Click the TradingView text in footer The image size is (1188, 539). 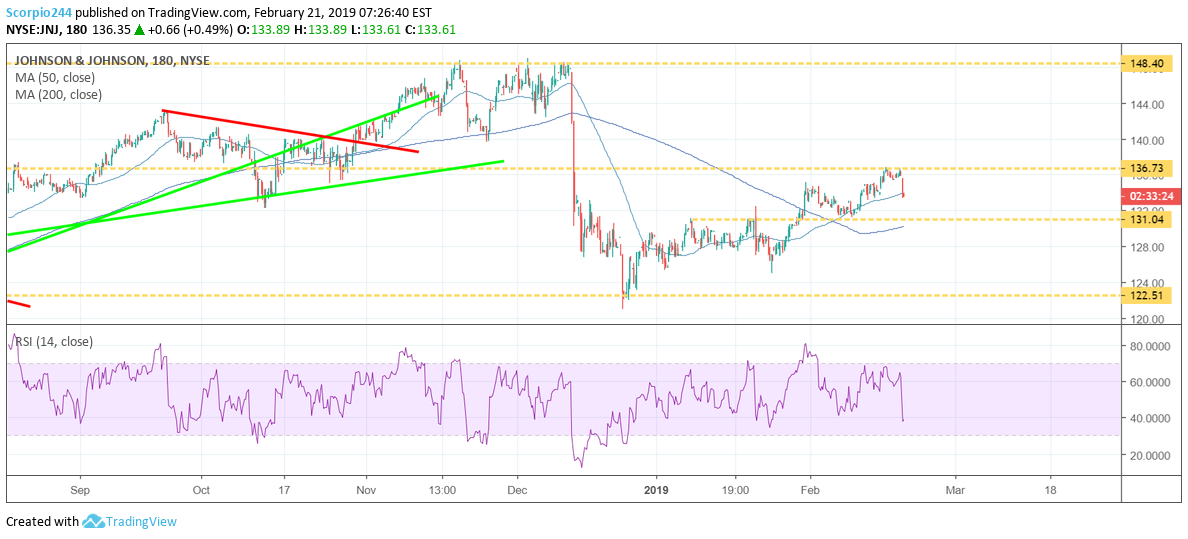pos(143,521)
